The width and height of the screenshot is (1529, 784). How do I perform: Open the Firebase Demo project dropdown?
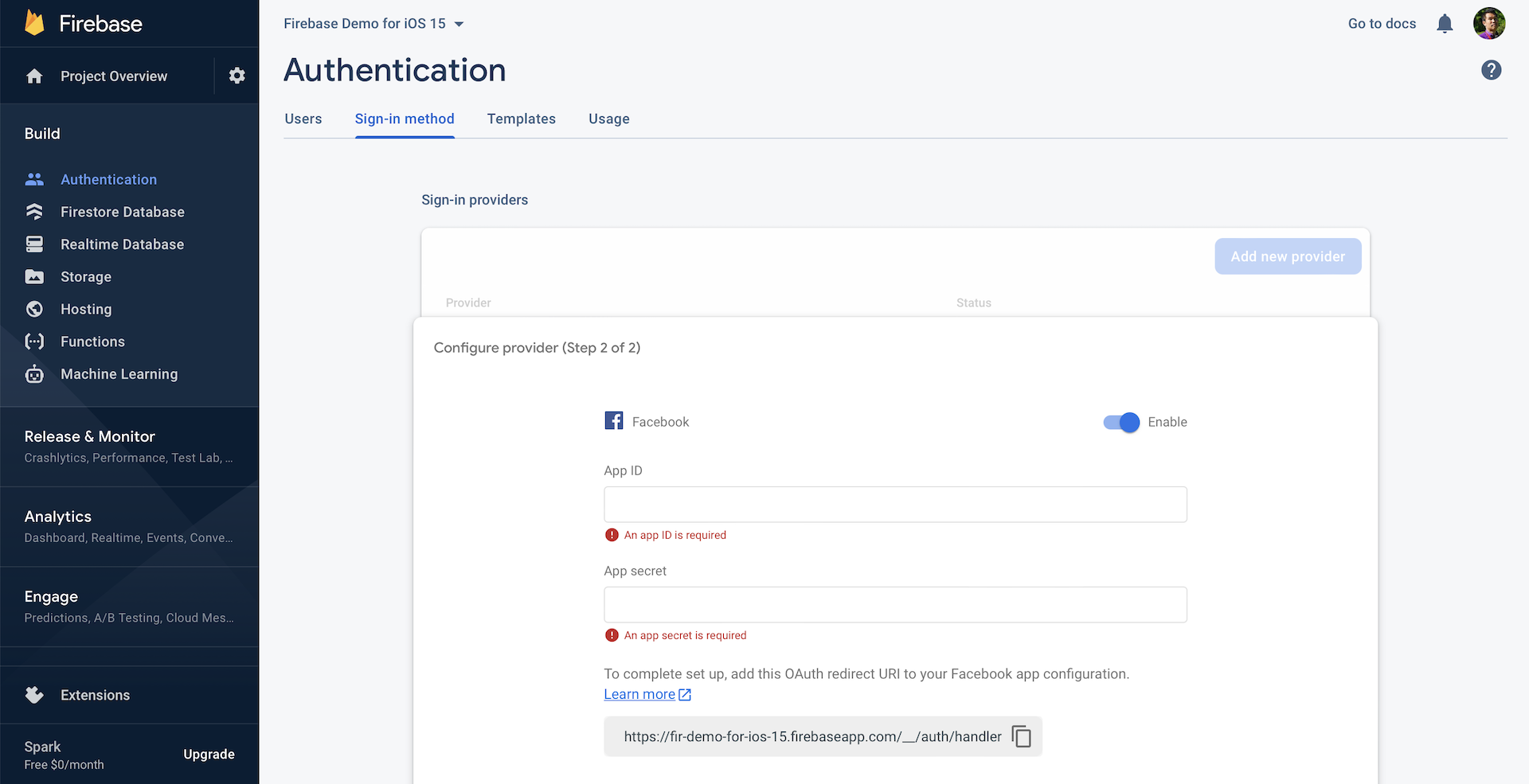click(x=373, y=24)
